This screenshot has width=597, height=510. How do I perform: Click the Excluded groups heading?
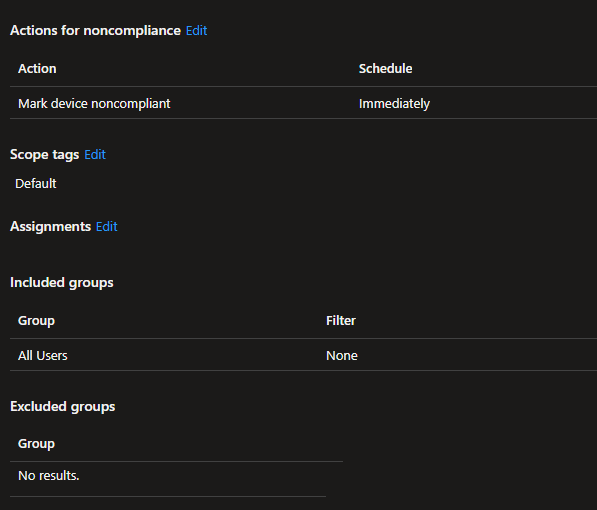[x=62, y=406]
